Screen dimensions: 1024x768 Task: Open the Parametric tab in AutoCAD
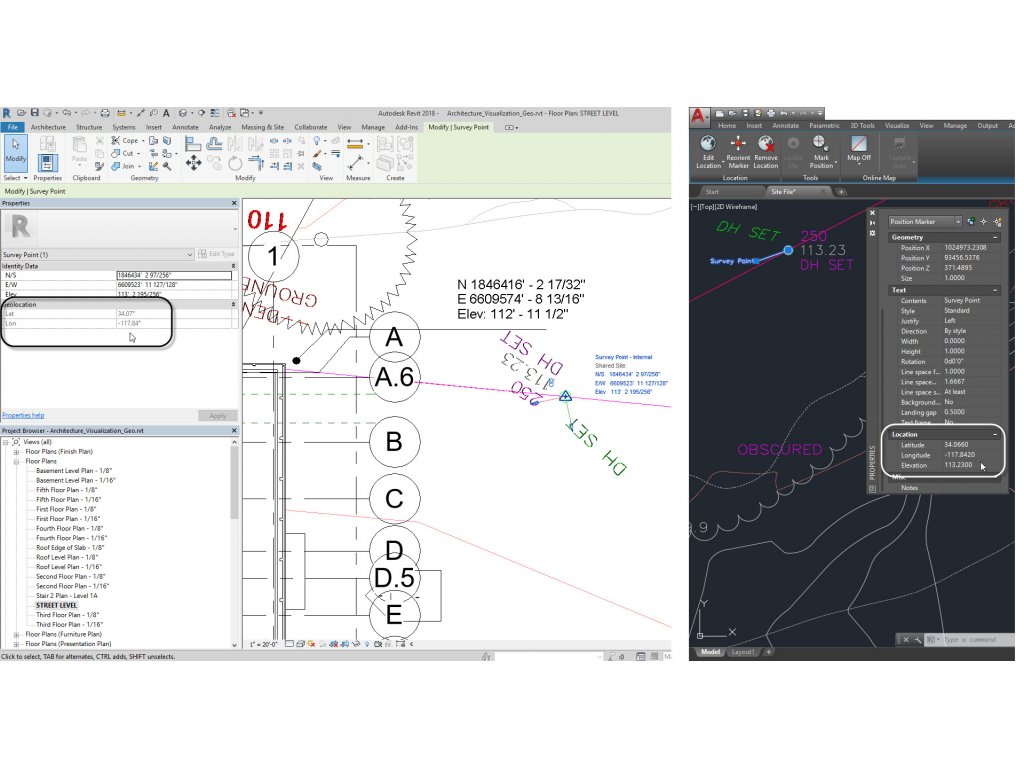point(824,125)
